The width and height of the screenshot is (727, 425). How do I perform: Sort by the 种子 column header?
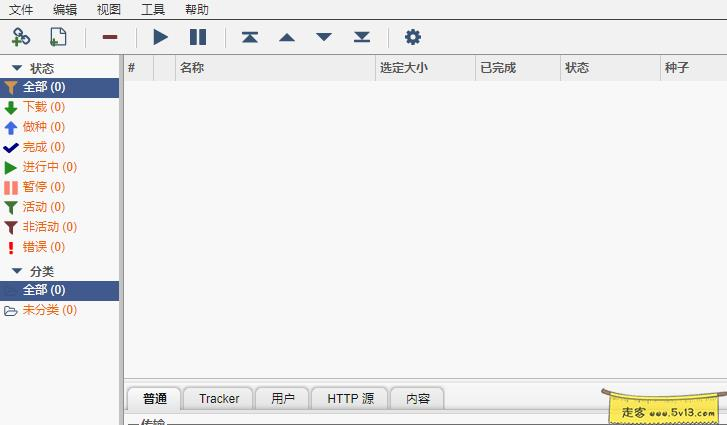pos(694,68)
